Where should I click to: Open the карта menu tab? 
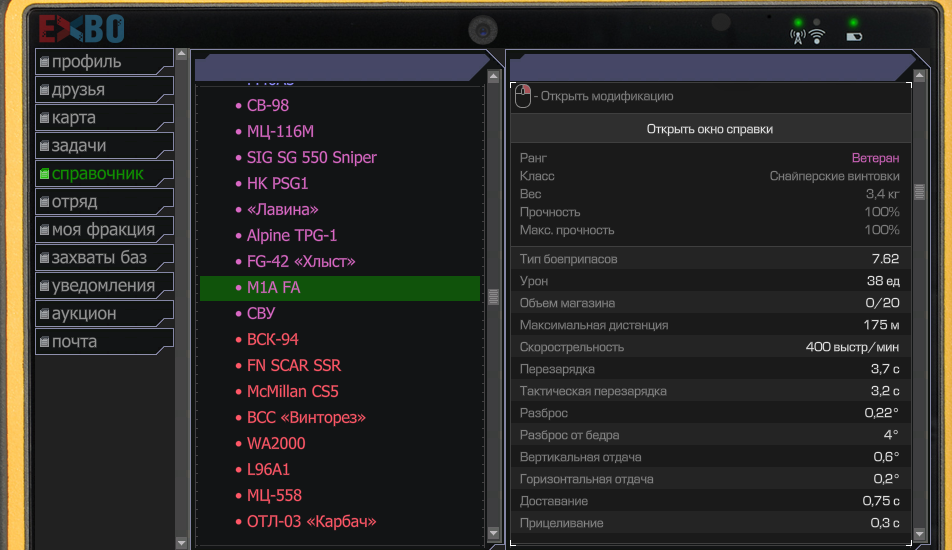point(104,117)
